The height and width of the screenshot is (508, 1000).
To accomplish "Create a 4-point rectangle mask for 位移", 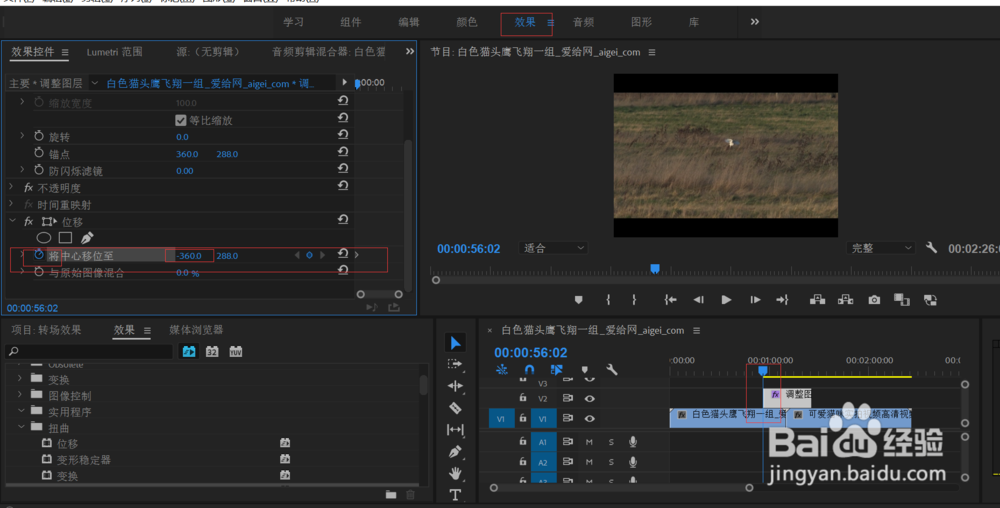I will [65, 238].
